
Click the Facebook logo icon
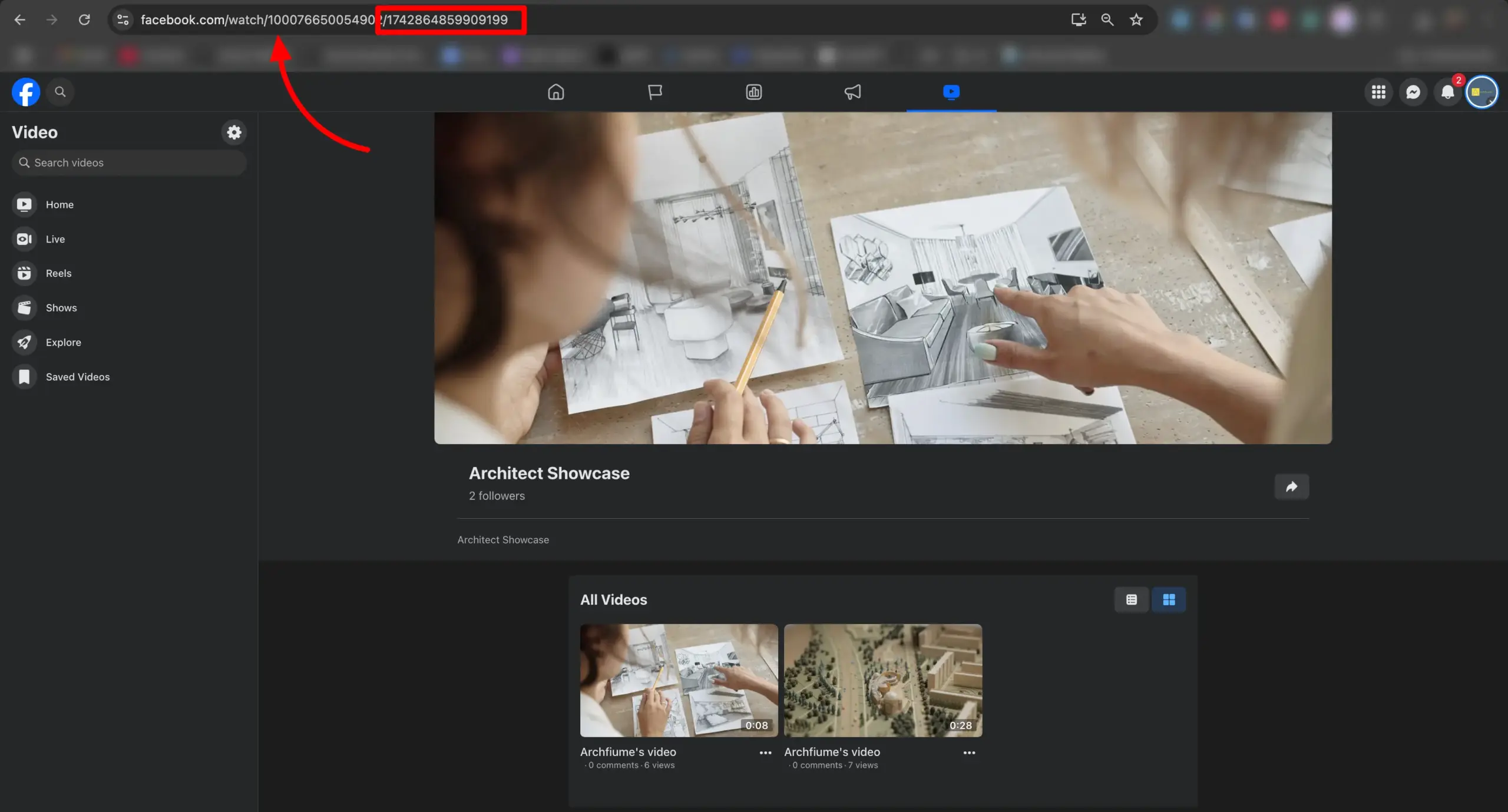pyautogui.click(x=26, y=92)
